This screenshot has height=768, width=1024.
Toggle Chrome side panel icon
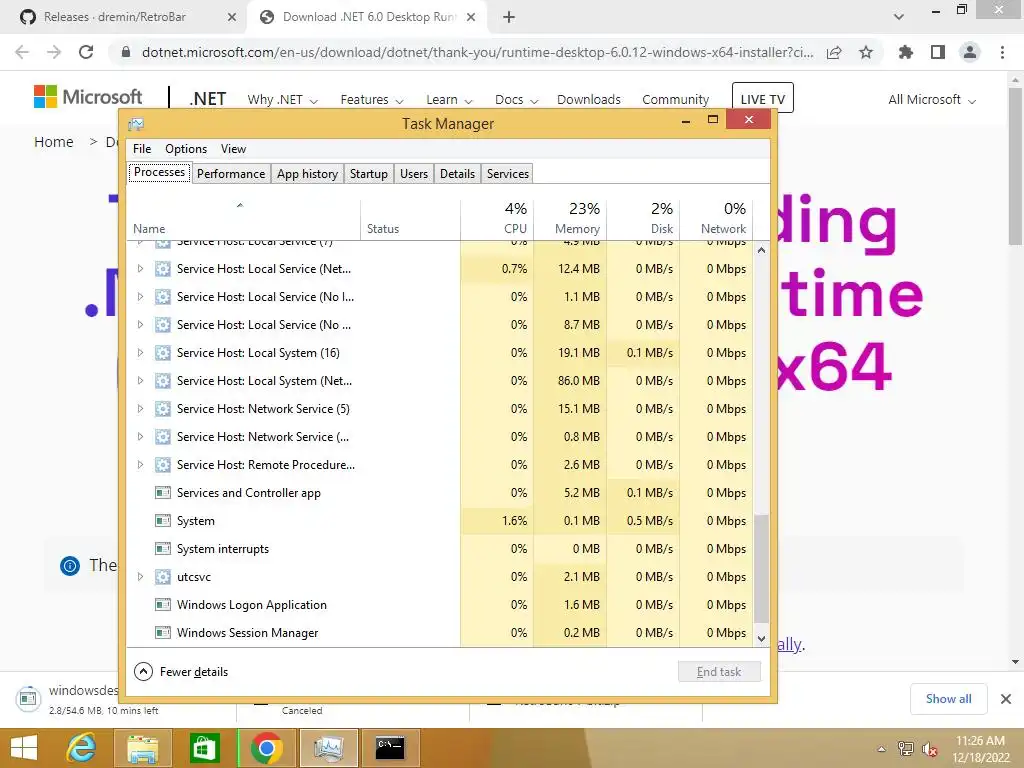point(938,52)
